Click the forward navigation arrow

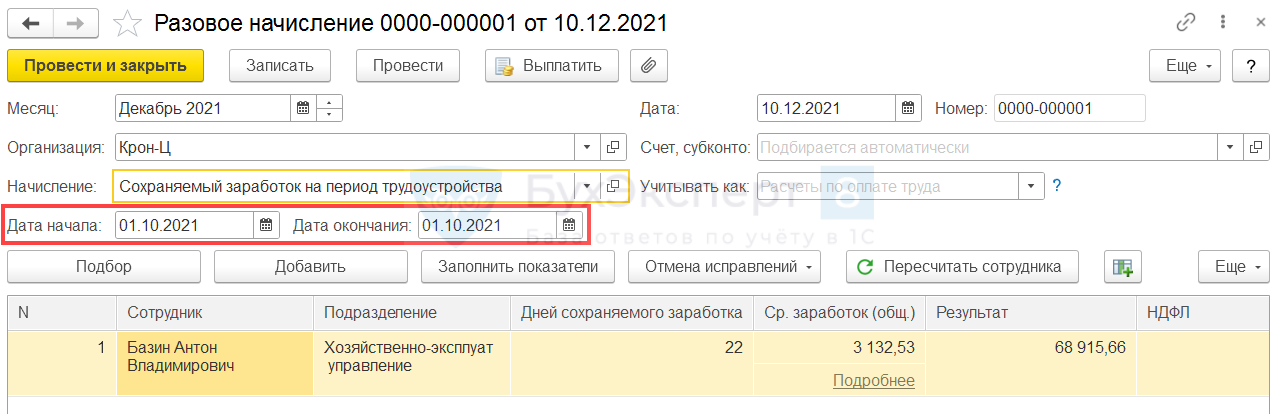click(77, 23)
